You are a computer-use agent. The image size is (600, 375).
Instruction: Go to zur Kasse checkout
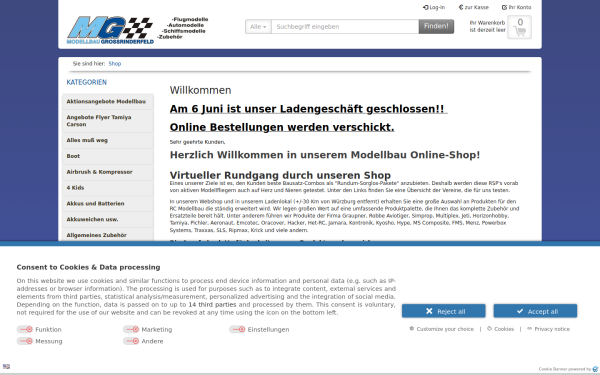474,7
